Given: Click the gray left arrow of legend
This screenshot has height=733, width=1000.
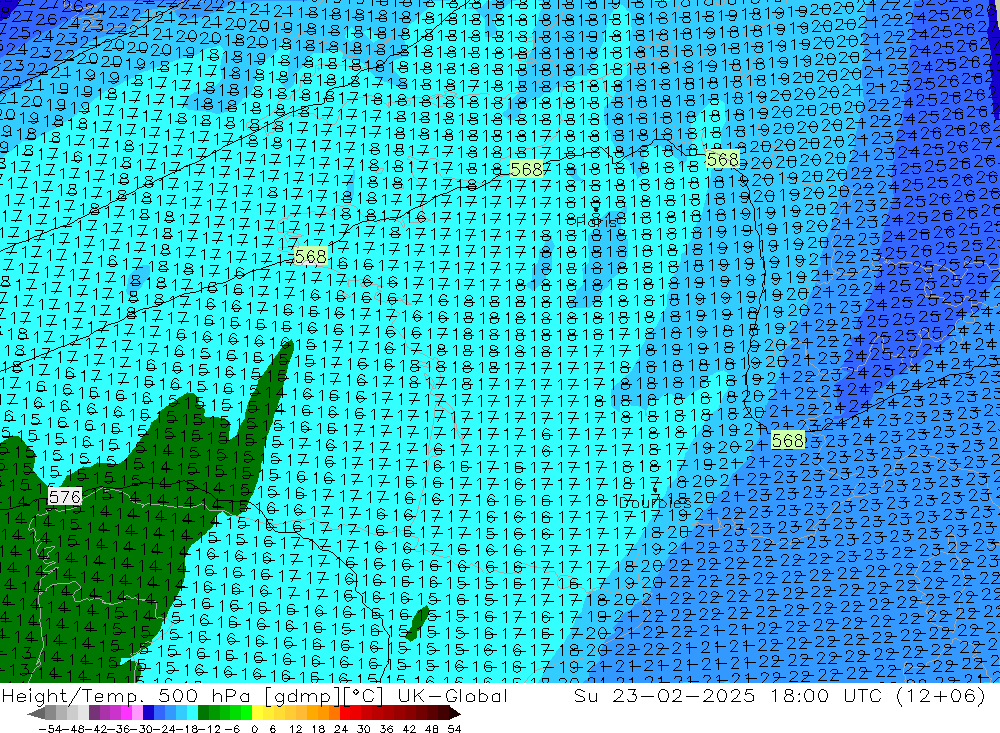Looking at the screenshot, I should [36, 713].
